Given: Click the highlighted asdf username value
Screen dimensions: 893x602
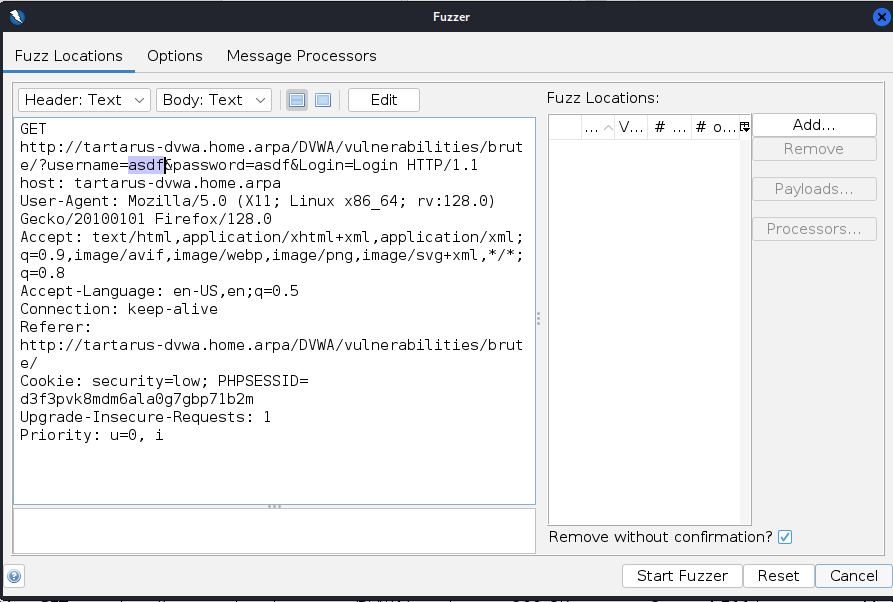Looking at the screenshot, I should [x=146, y=165].
